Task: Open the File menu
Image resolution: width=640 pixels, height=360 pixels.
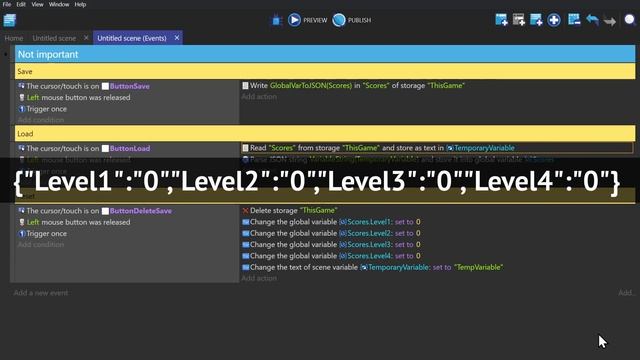Action: click(7, 4)
